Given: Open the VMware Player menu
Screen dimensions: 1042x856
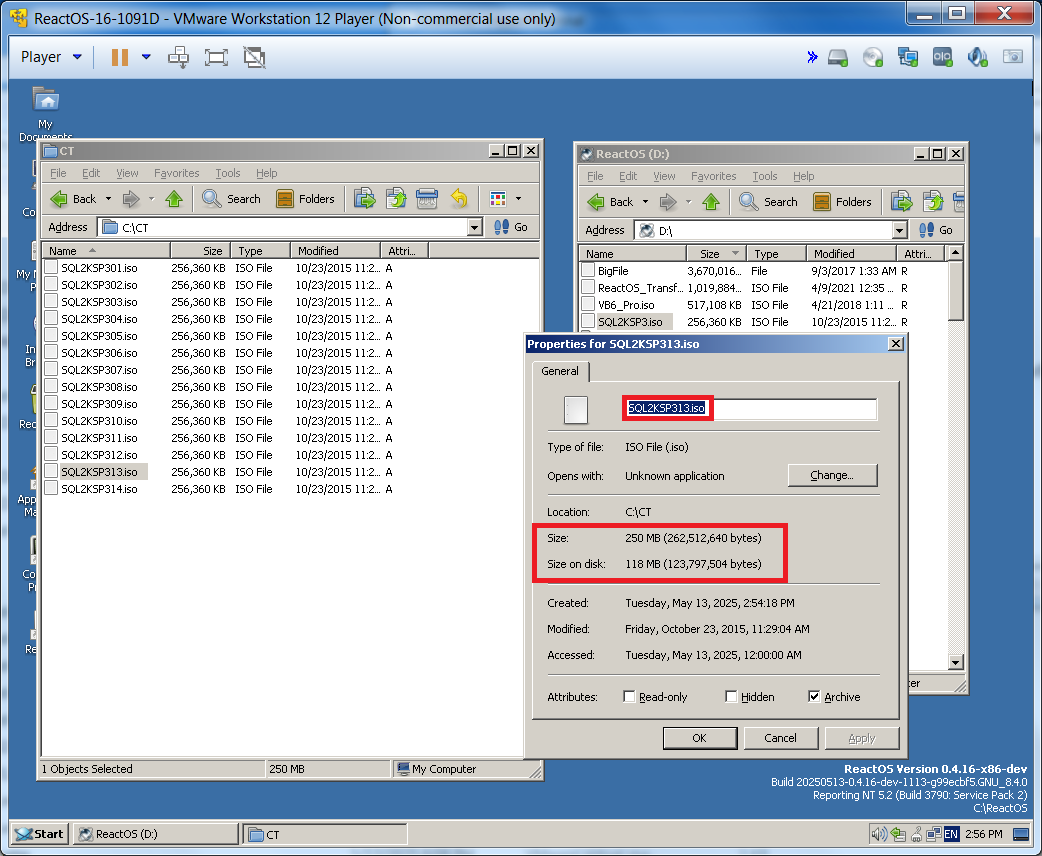Looking at the screenshot, I should 51,57.
